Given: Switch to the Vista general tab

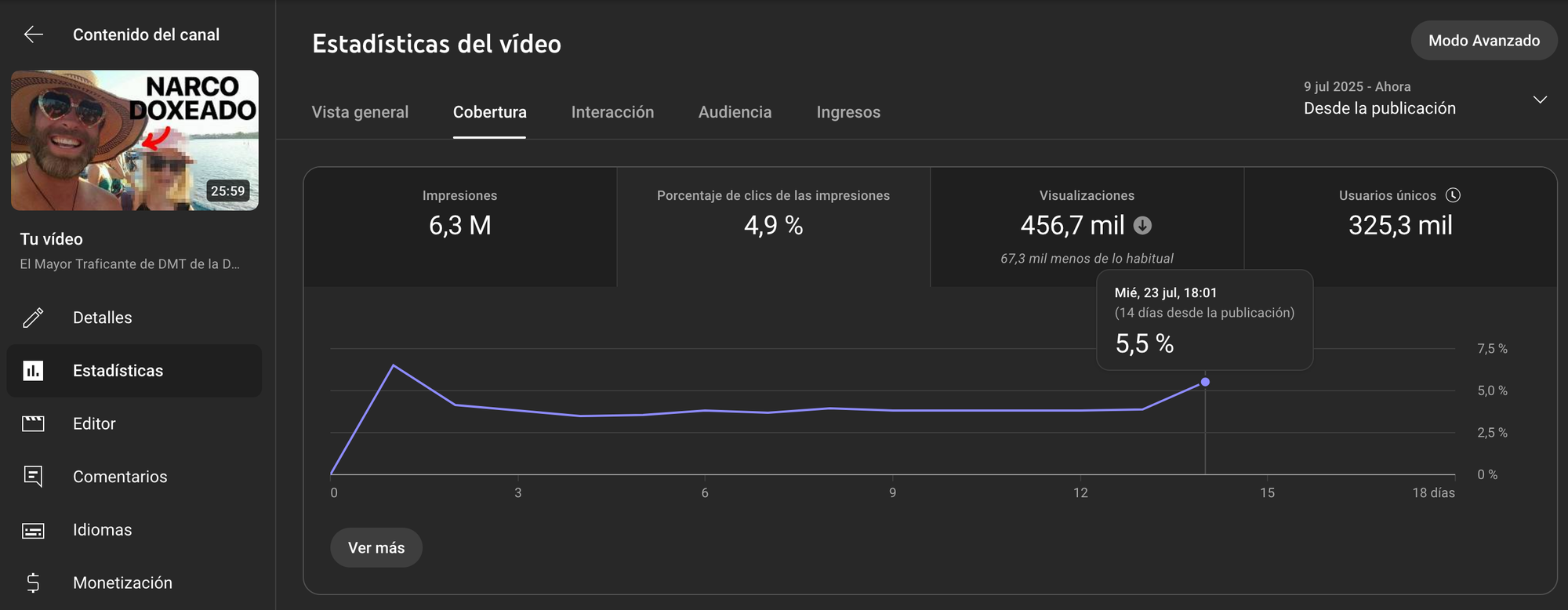Looking at the screenshot, I should coord(360,112).
